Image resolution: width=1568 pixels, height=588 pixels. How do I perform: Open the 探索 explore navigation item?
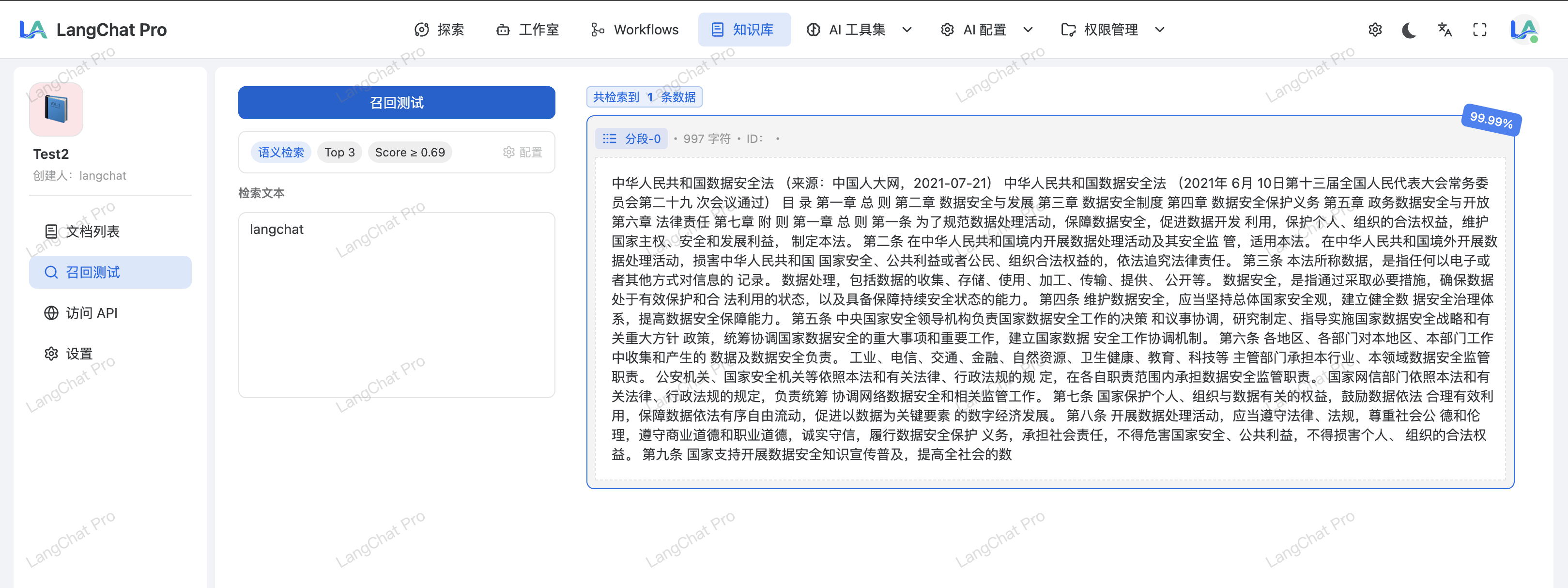tap(440, 30)
